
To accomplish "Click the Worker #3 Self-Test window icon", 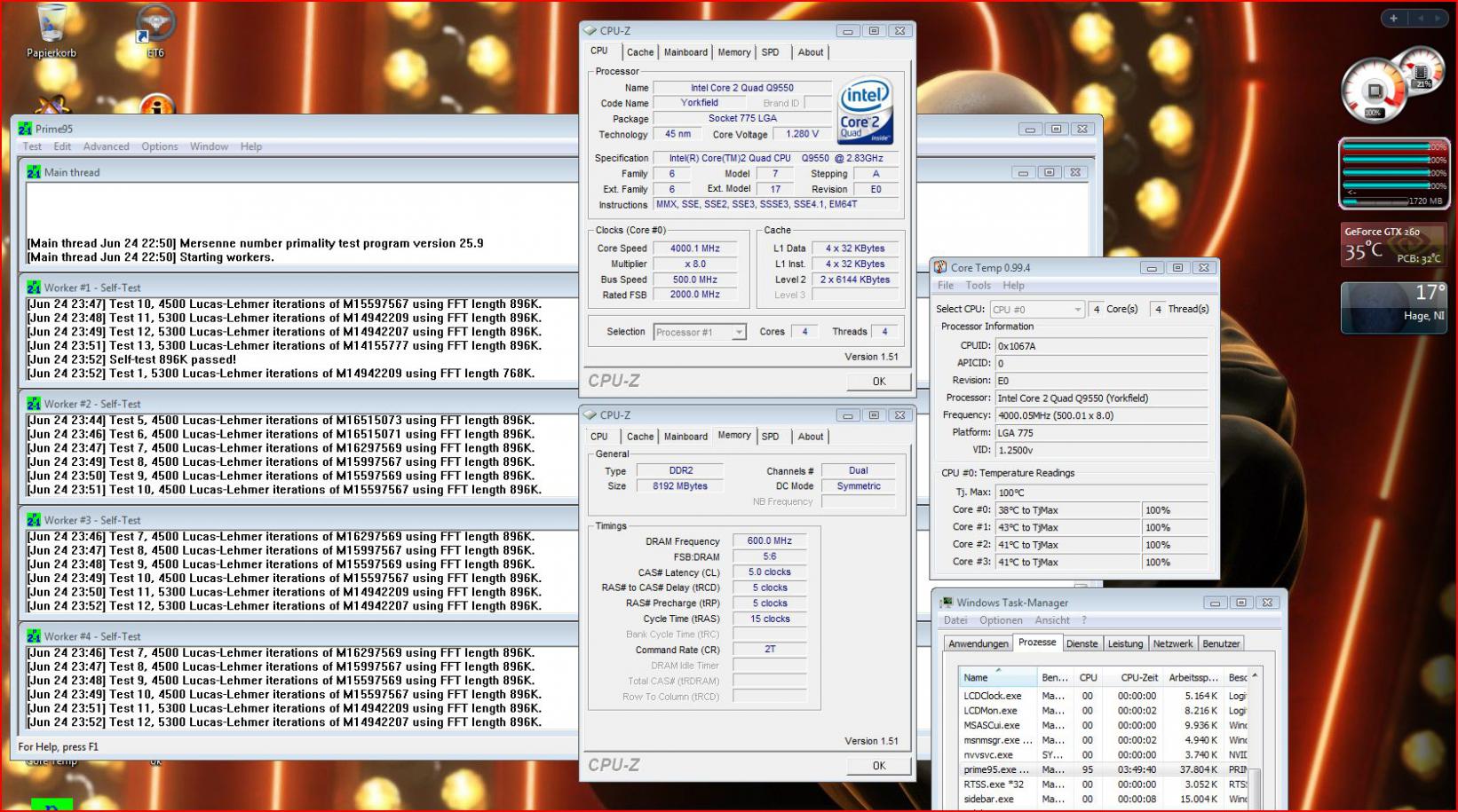I will (34, 520).
